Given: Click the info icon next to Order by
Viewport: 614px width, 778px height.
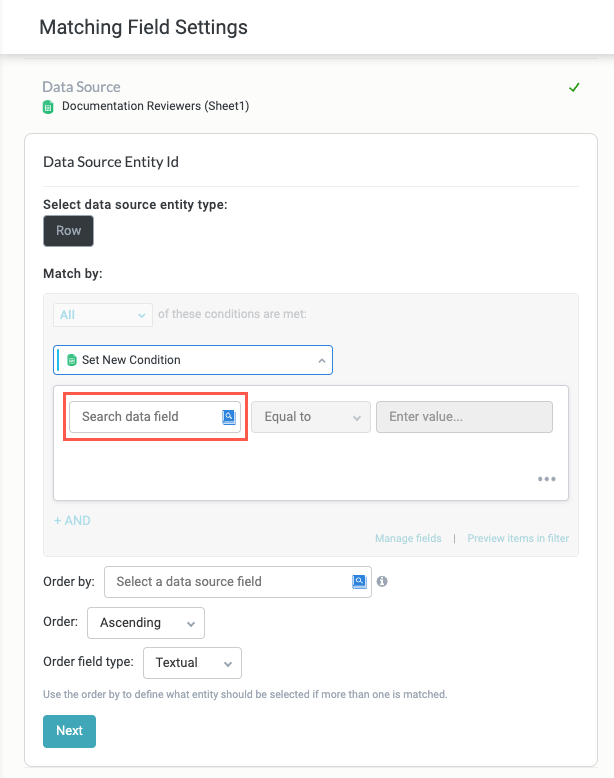Looking at the screenshot, I should [383, 581].
